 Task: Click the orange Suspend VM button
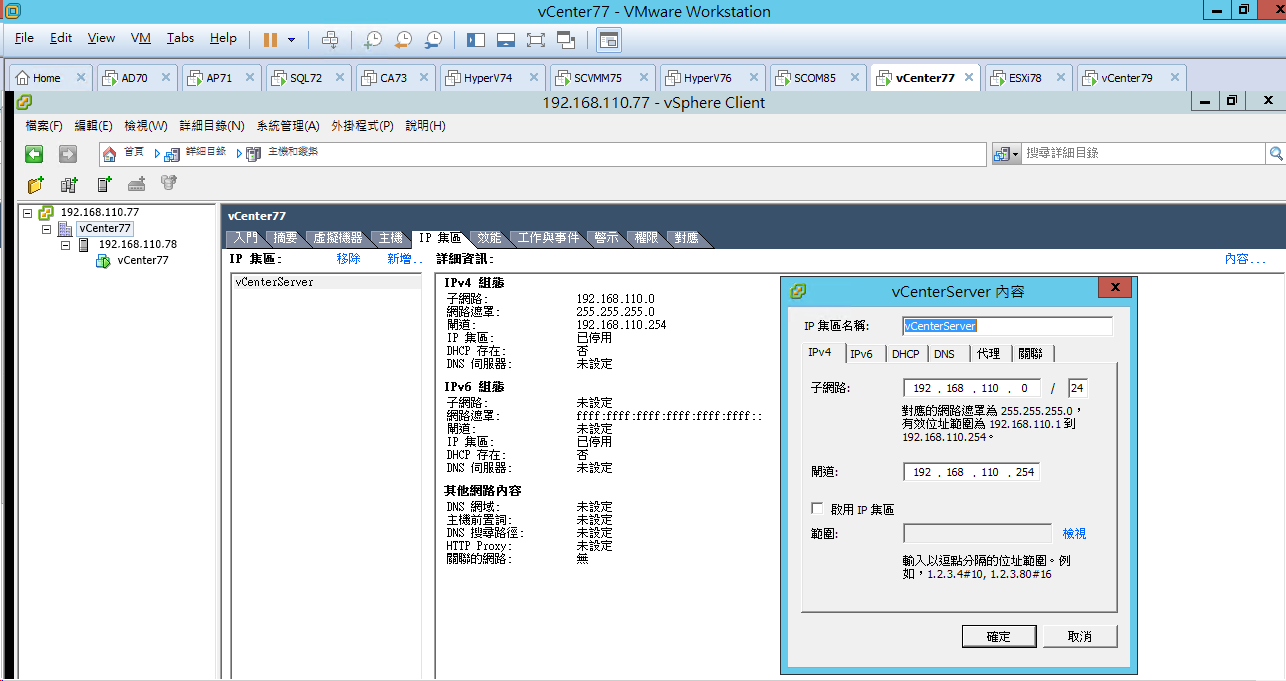[x=270, y=39]
